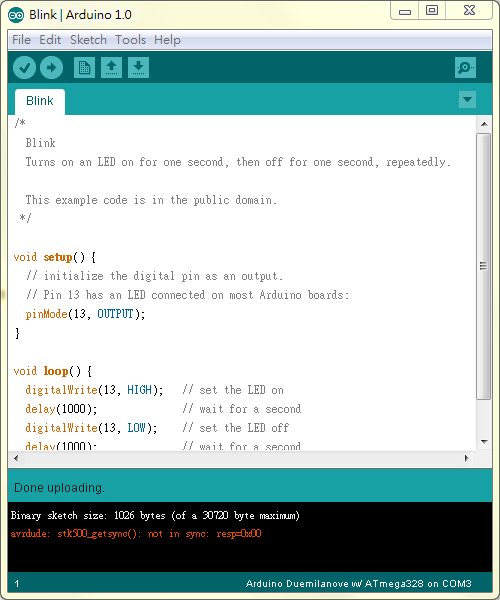Click the Arduino logo in the title bar

coord(16,15)
